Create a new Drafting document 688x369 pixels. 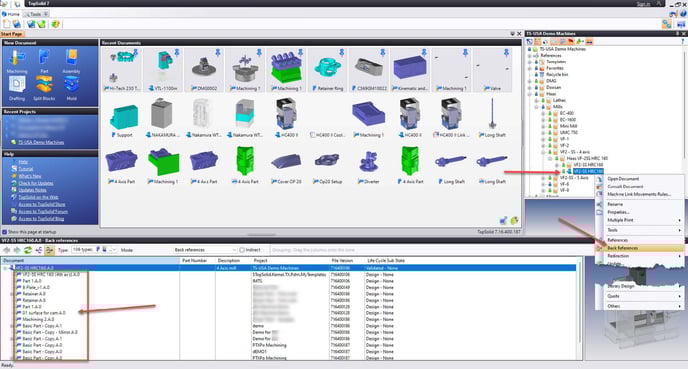point(17,89)
